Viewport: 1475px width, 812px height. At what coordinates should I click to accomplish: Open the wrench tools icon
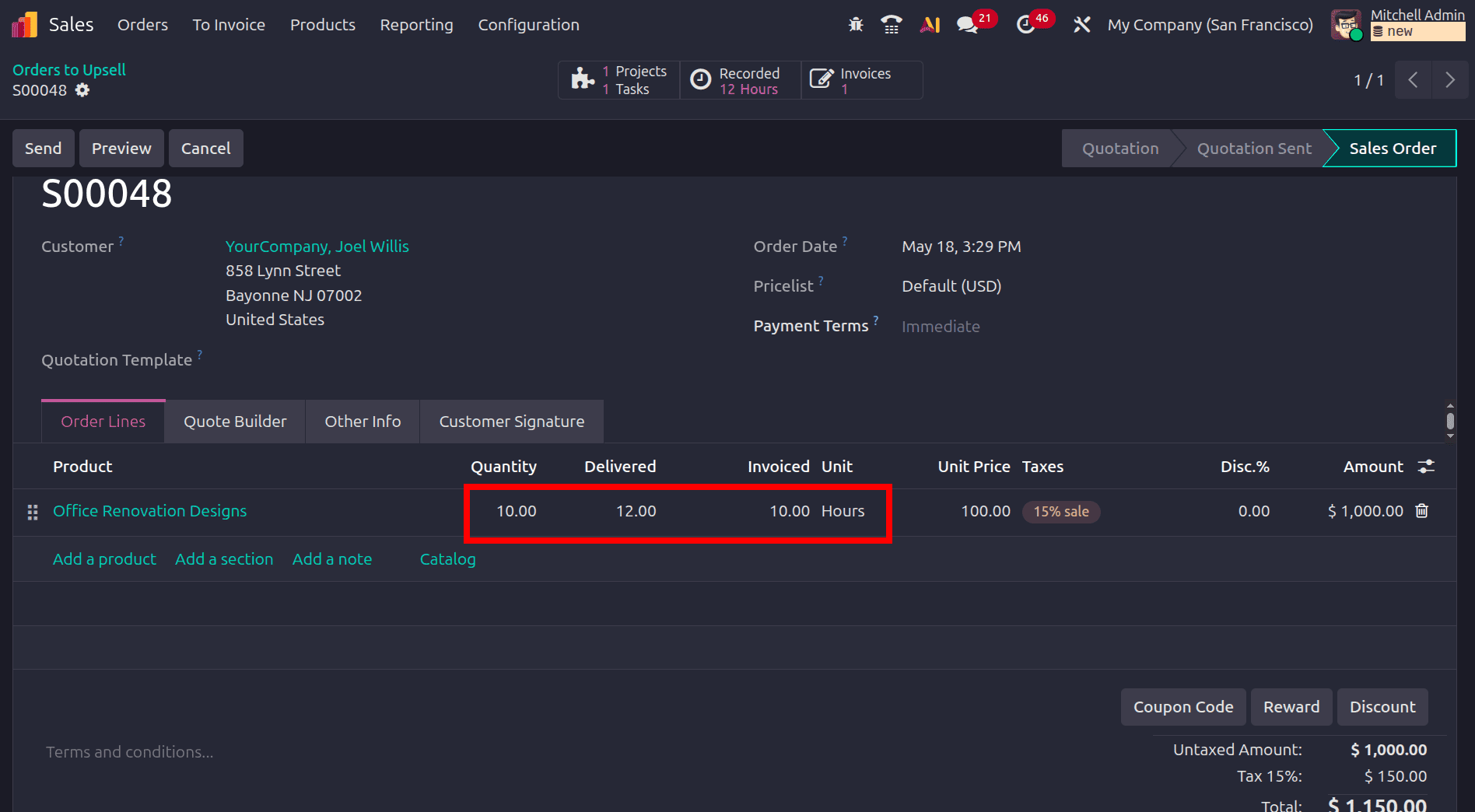1081,25
